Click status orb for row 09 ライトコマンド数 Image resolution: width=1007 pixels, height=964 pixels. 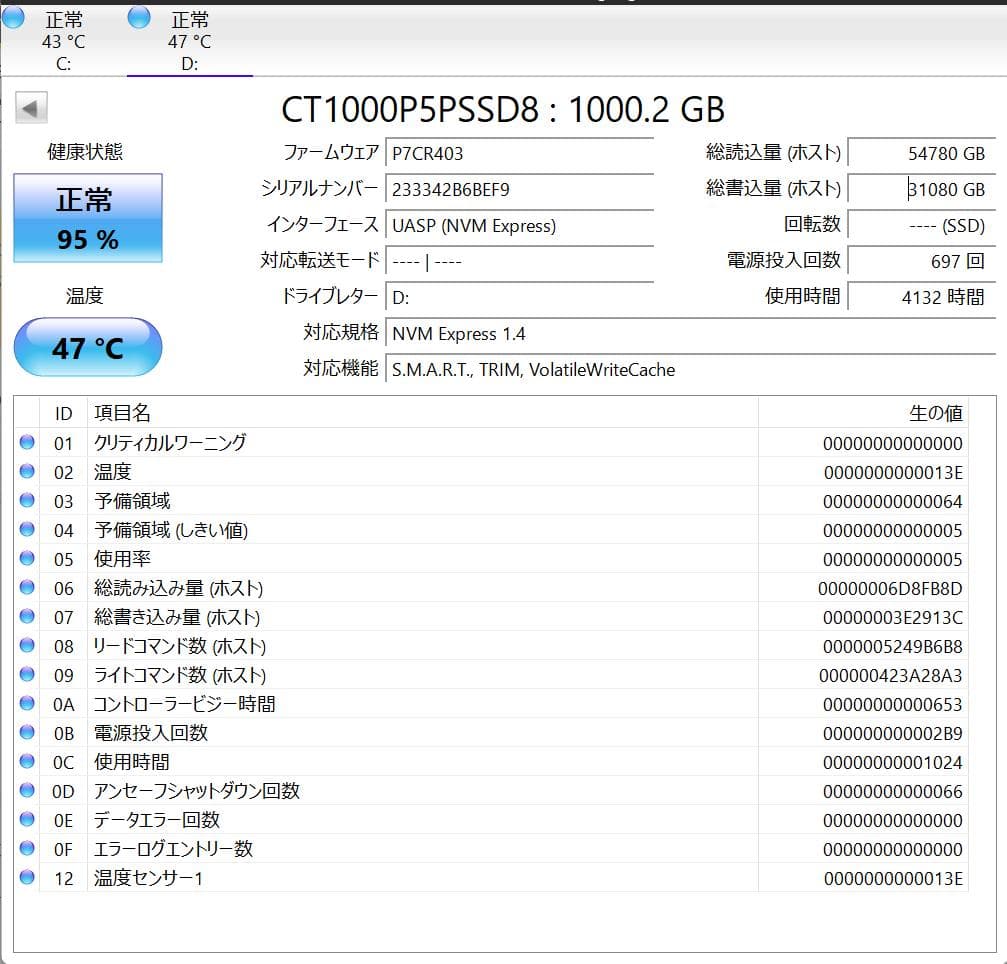point(27,674)
